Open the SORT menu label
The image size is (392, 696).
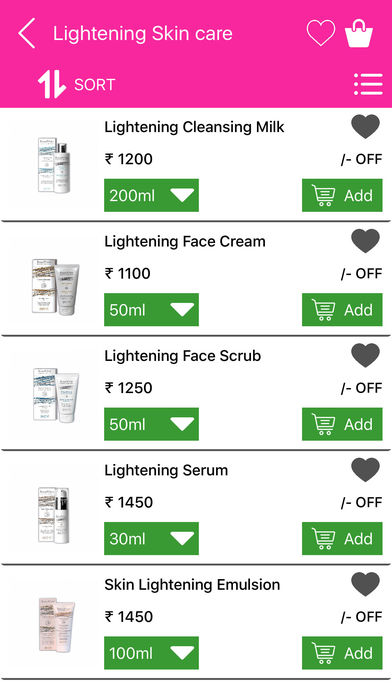click(95, 84)
